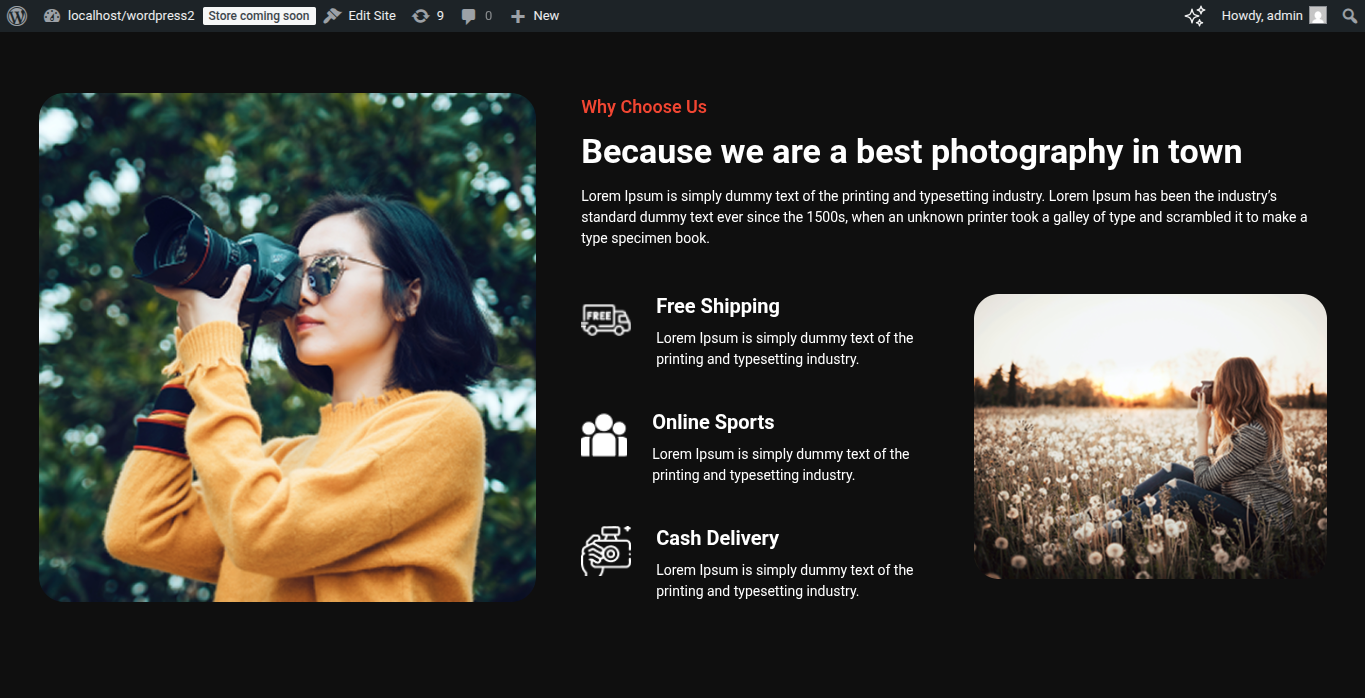
Task: Click the girl in dandelion field photo
Action: click(1150, 436)
